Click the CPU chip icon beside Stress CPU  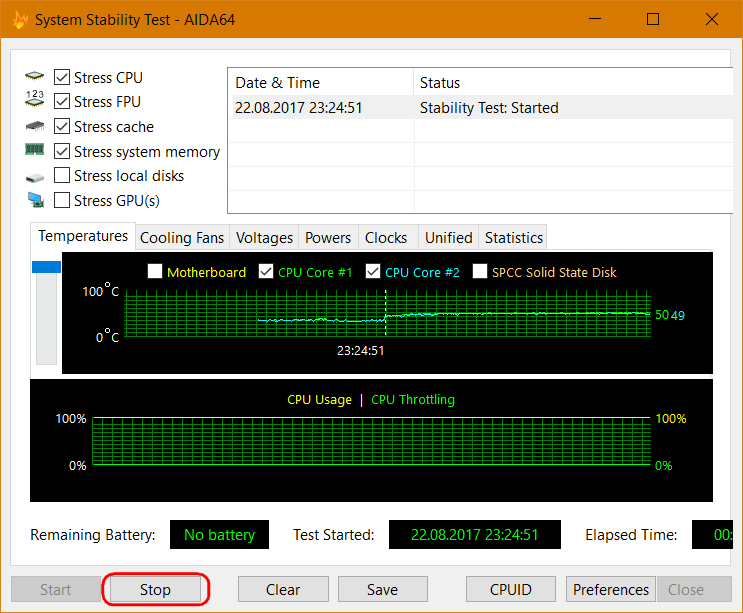tap(35, 76)
